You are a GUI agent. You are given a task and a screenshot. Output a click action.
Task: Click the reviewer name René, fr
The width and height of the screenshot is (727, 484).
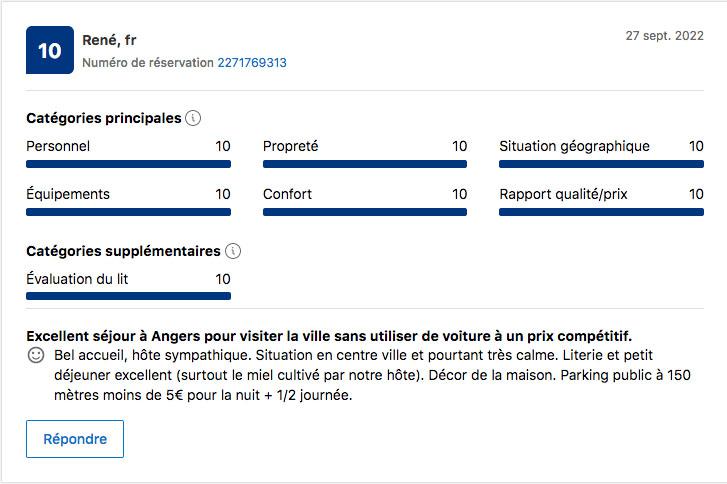tap(109, 40)
